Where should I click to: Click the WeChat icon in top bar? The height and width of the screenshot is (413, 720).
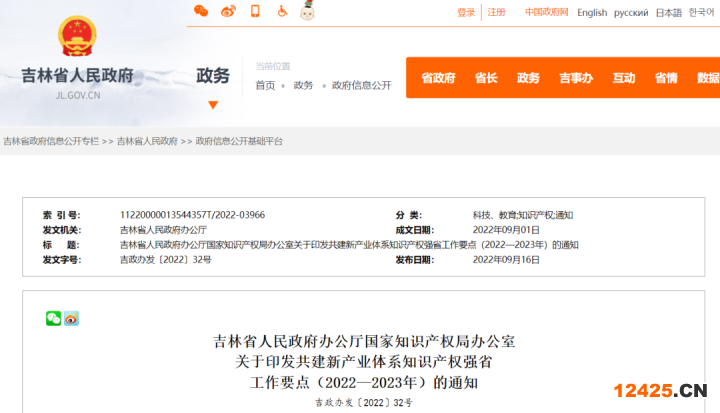pyautogui.click(x=201, y=12)
